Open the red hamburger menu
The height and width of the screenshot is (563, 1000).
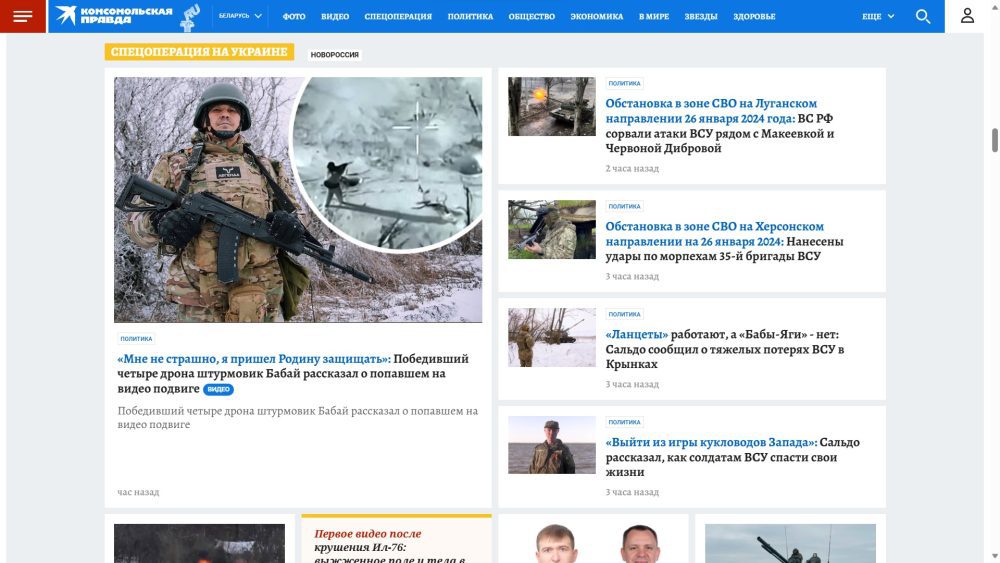coord(22,16)
